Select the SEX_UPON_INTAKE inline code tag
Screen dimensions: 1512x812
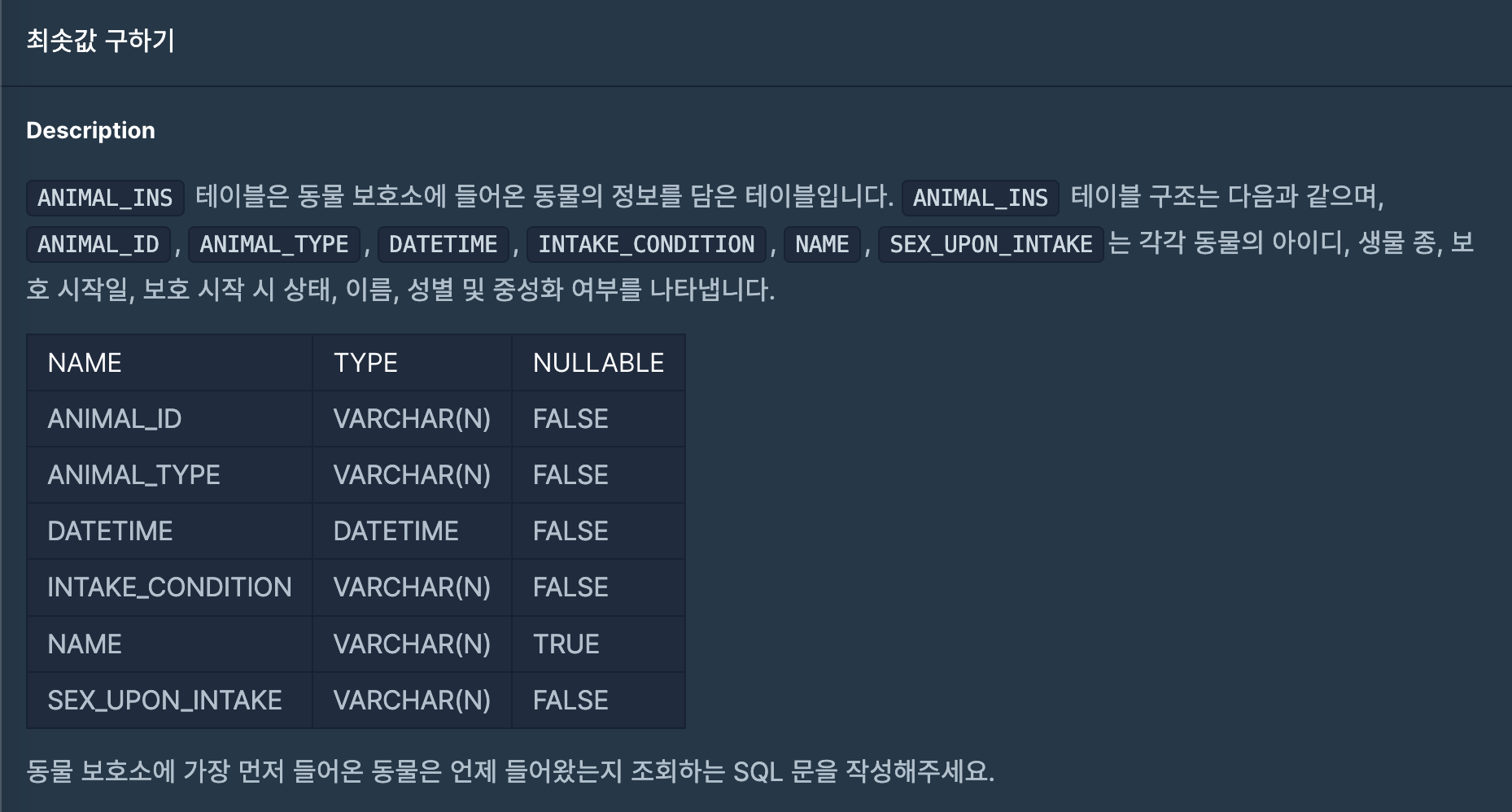pos(990,244)
